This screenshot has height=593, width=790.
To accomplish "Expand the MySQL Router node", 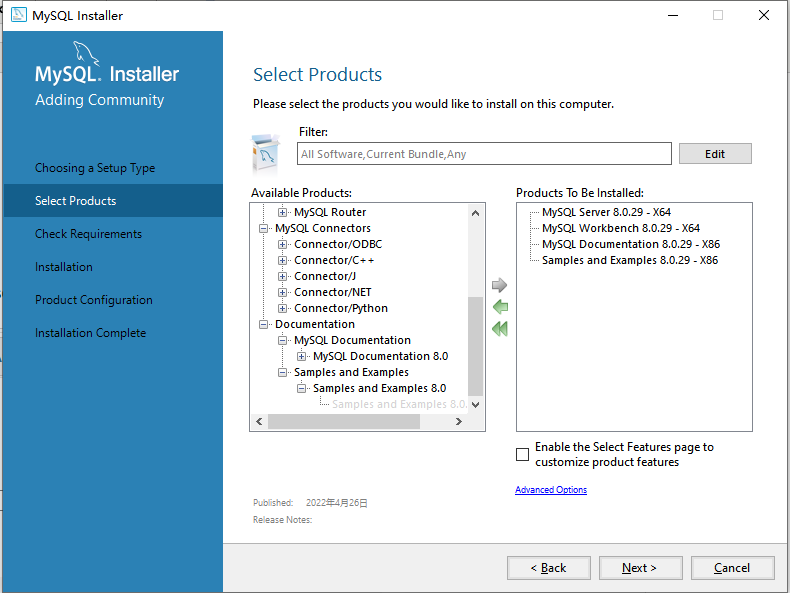I will point(282,212).
